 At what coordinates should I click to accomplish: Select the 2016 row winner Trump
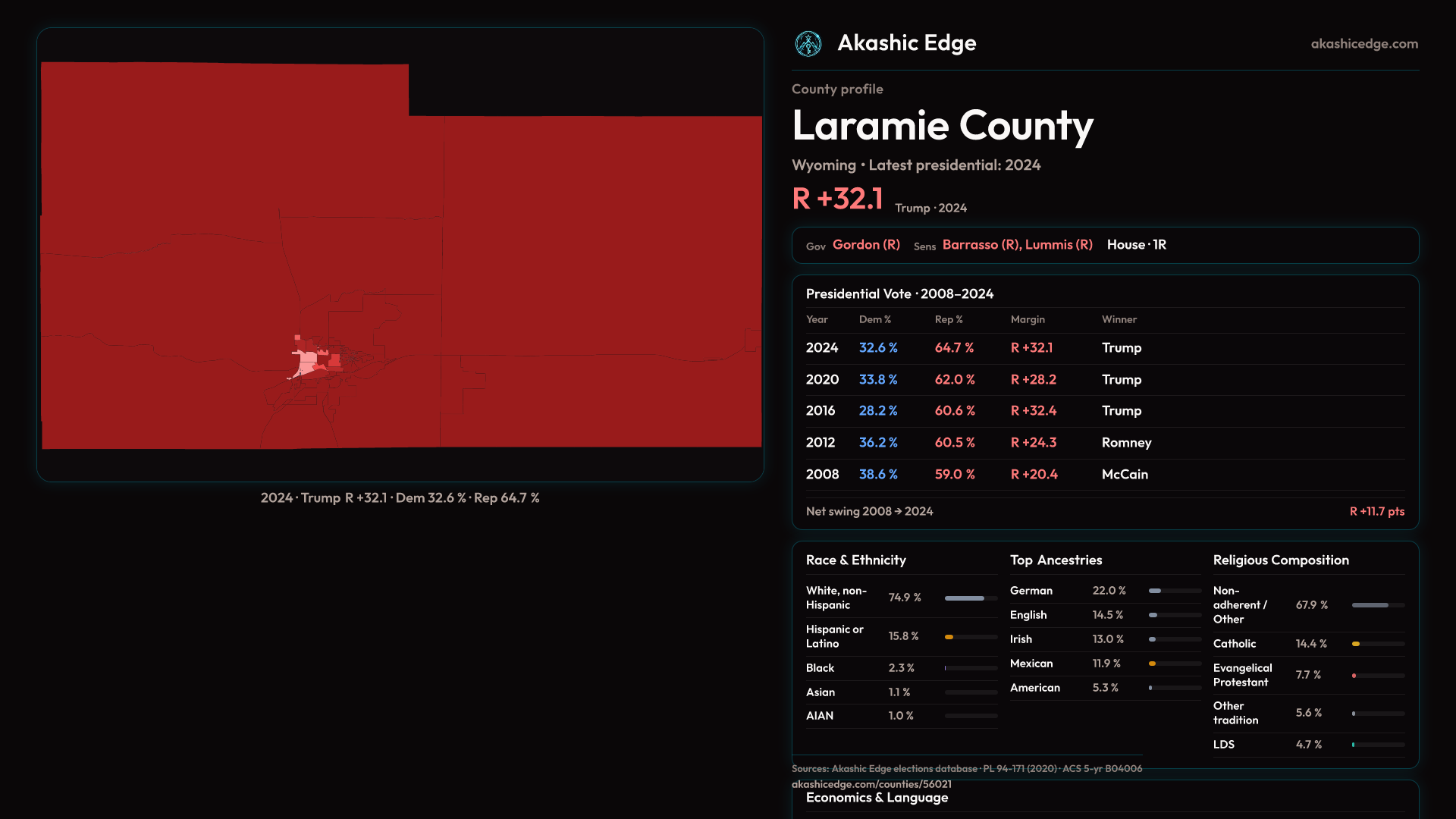click(1121, 411)
